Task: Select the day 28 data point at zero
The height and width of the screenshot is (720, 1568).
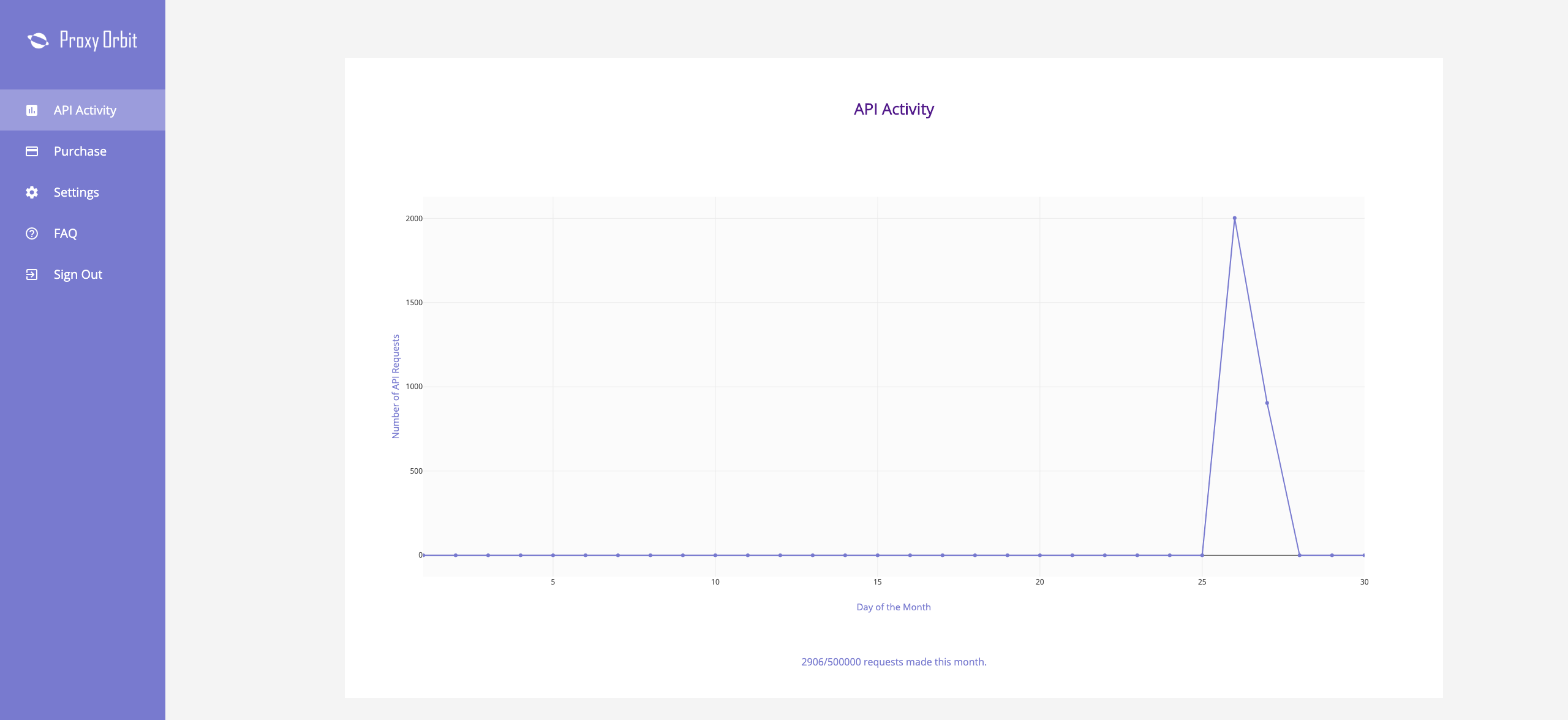Action: coord(1299,555)
